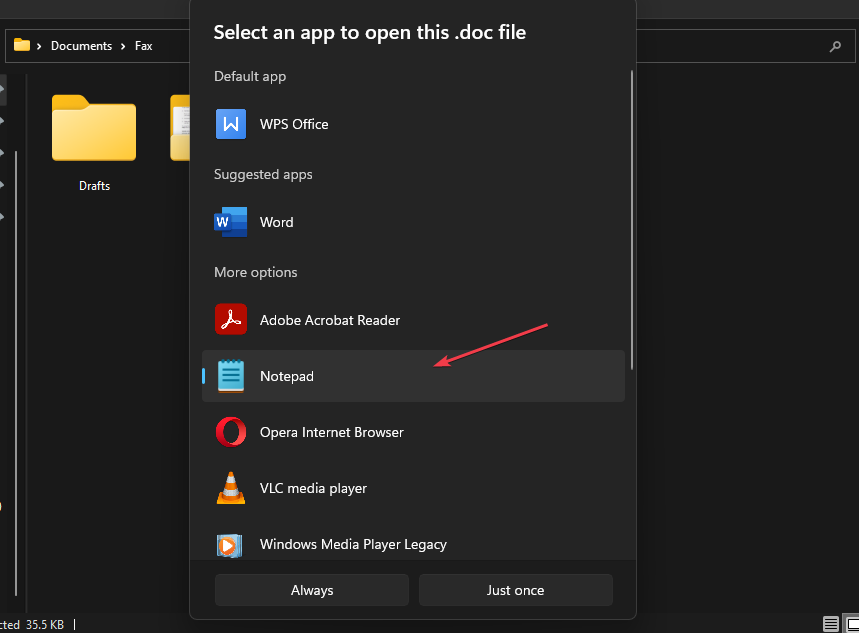Expand the topmost navigation pane tree arrow
This screenshot has width=859, height=633.
click(2, 88)
